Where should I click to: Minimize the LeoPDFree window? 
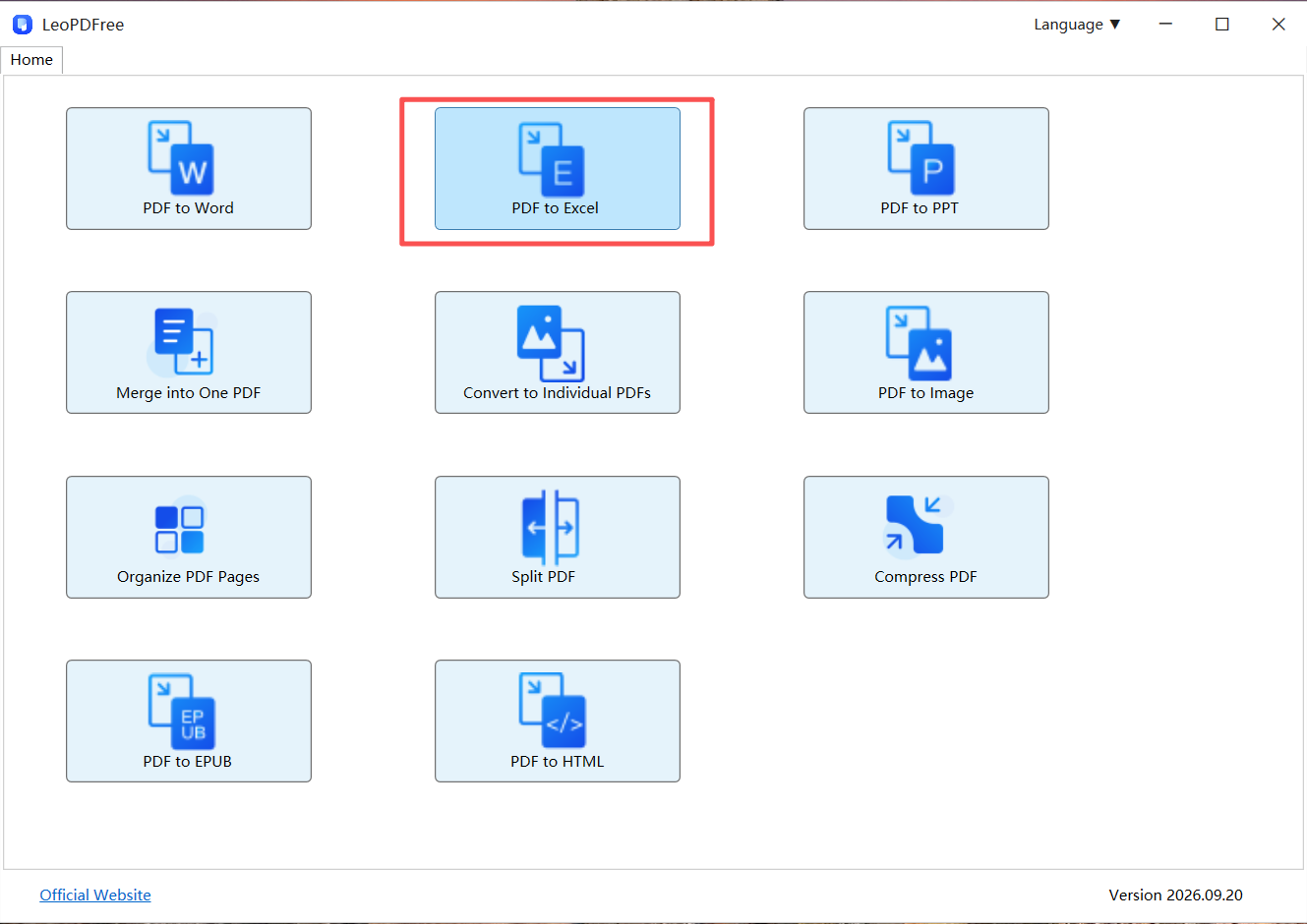point(1165,25)
